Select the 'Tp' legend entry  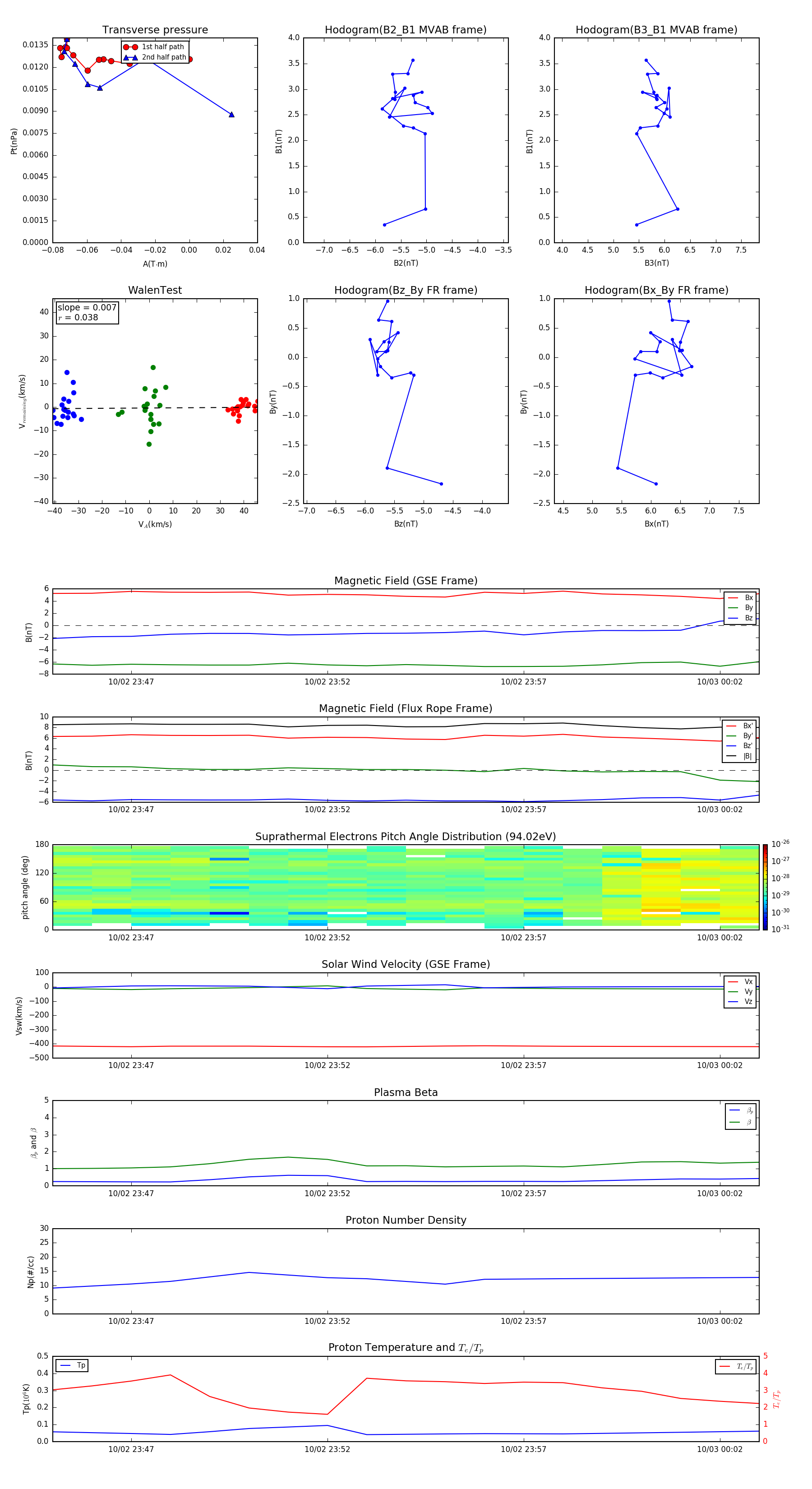point(73,1365)
